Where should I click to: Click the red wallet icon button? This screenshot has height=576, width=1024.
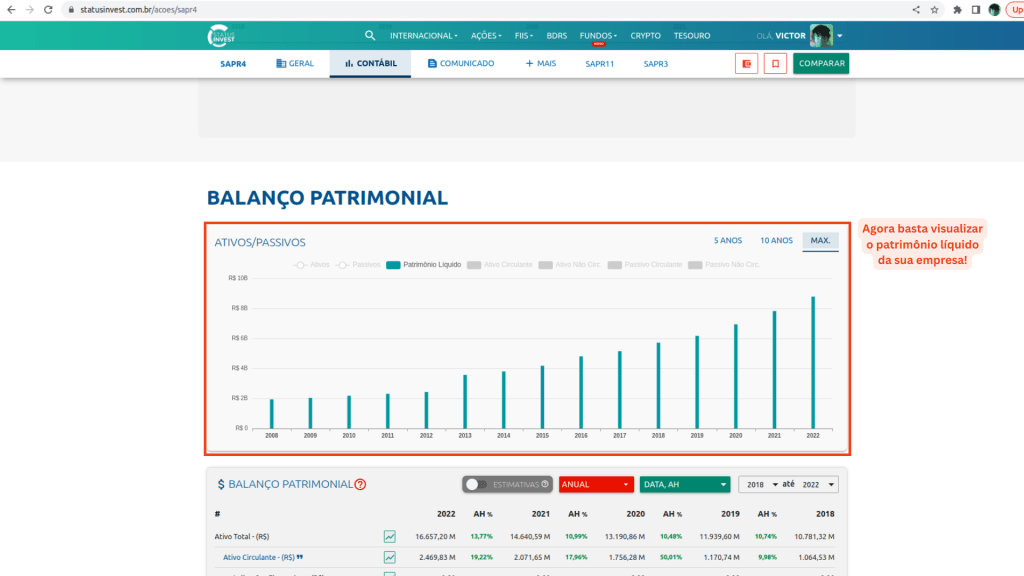coord(746,64)
